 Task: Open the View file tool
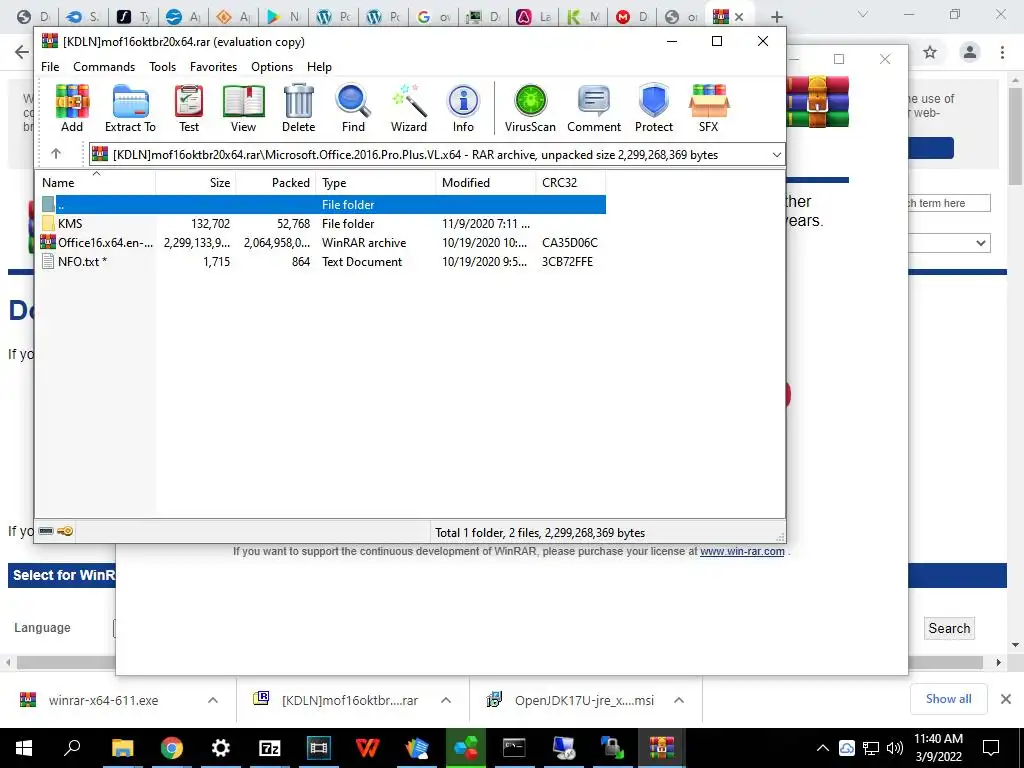point(243,108)
